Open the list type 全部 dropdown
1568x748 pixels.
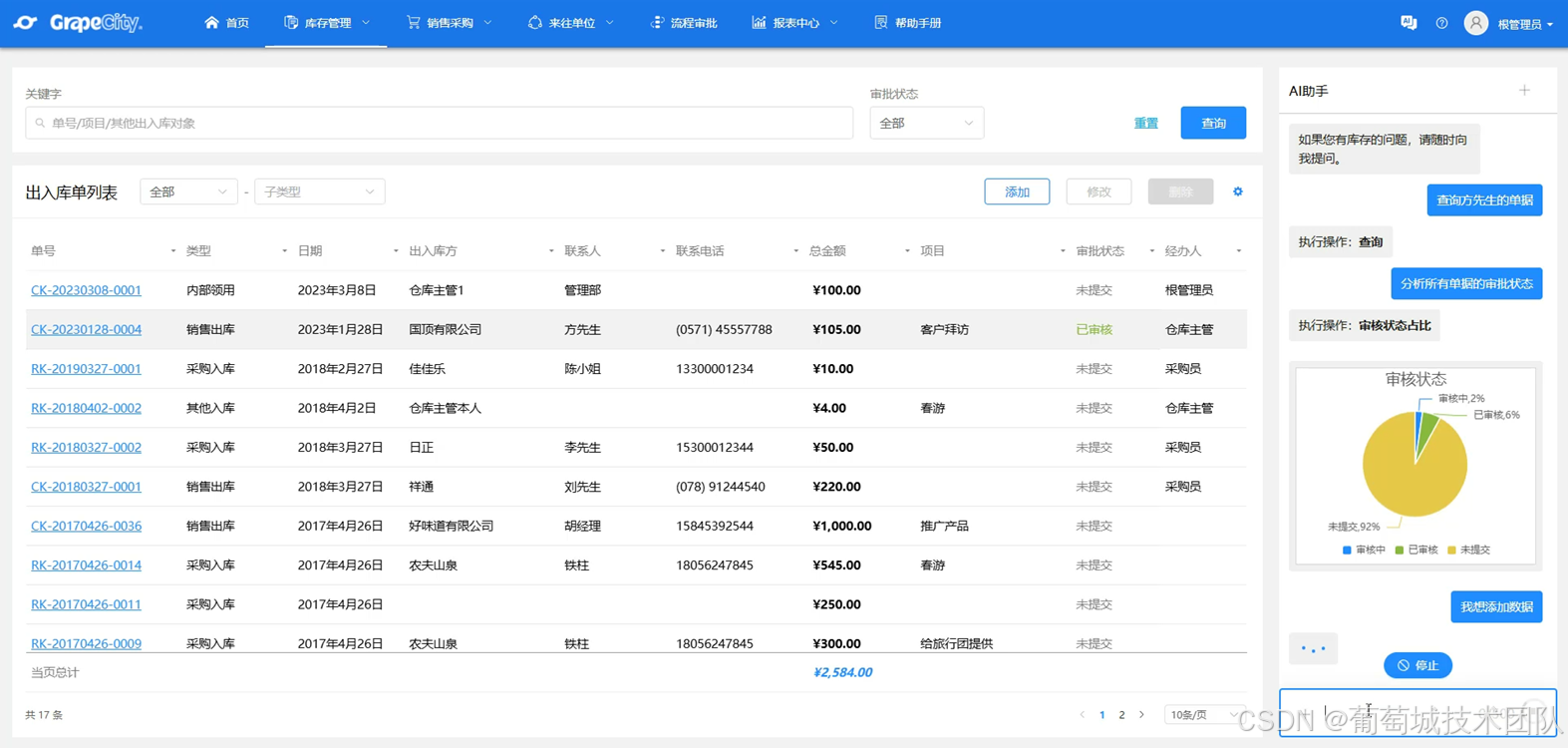click(188, 191)
